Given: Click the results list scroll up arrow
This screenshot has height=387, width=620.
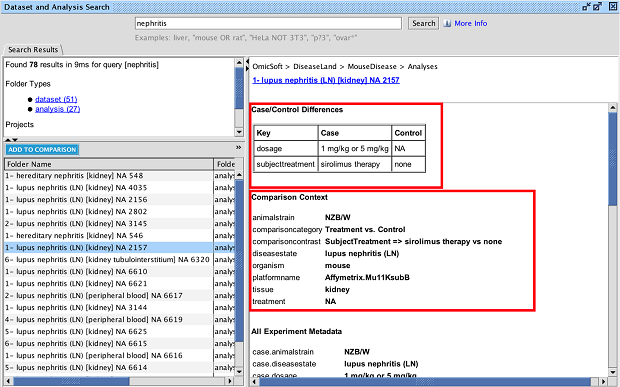Looking at the screenshot, I should 239,175.
